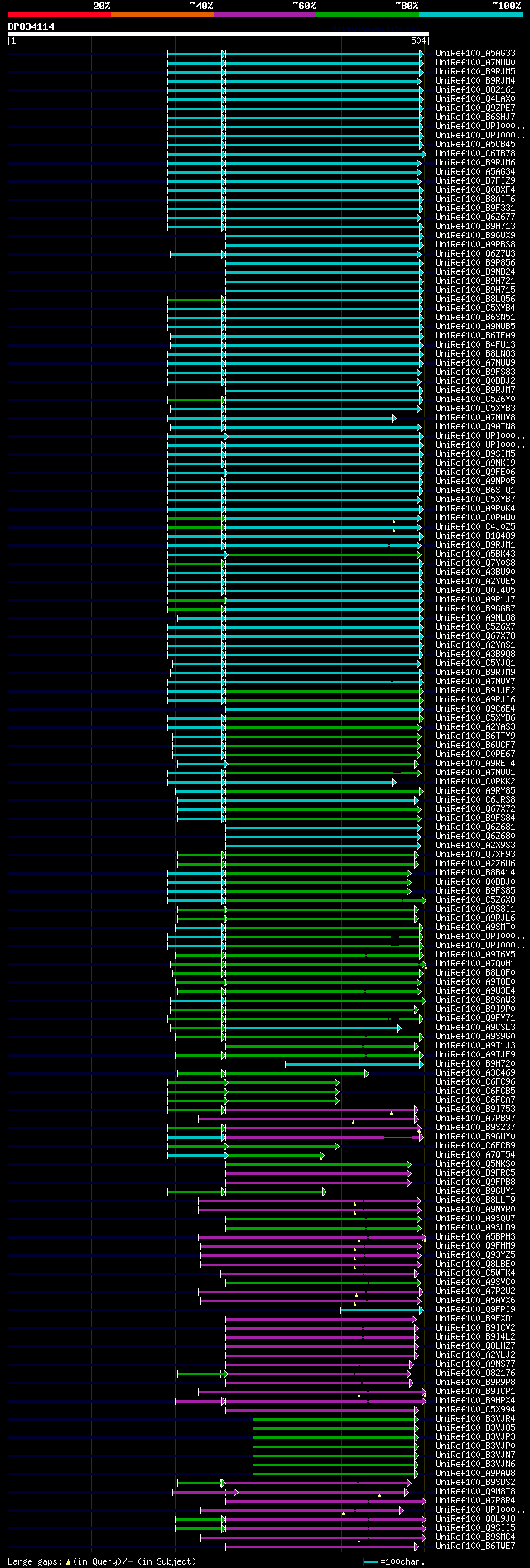Screen dimensions: 530x1568
Task: Select hit UniRef100_B6SHJ7
Action: click(x=475, y=117)
